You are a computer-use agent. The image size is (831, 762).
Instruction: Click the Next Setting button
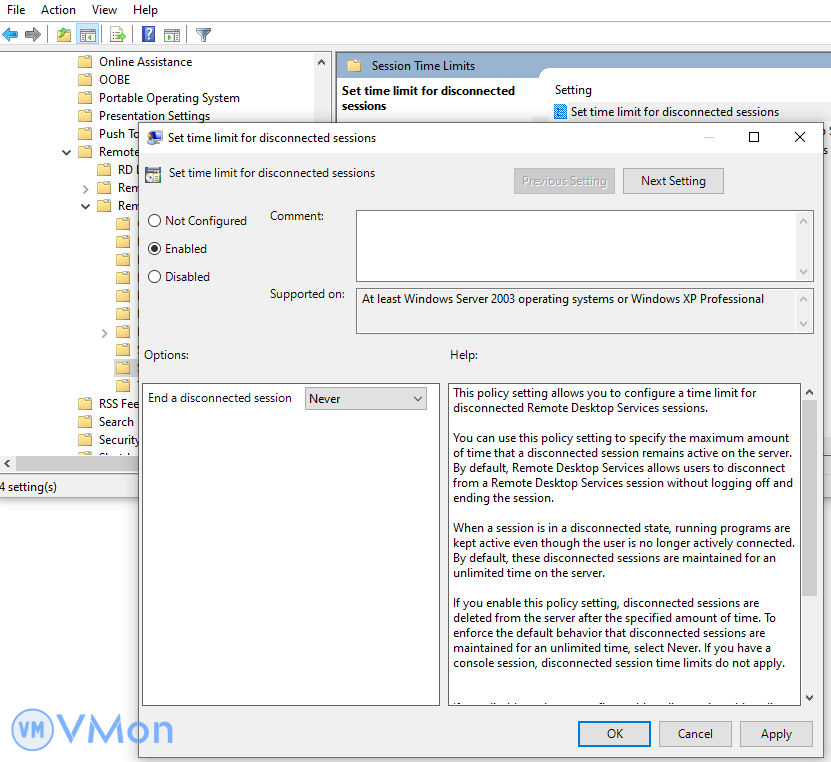point(673,181)
